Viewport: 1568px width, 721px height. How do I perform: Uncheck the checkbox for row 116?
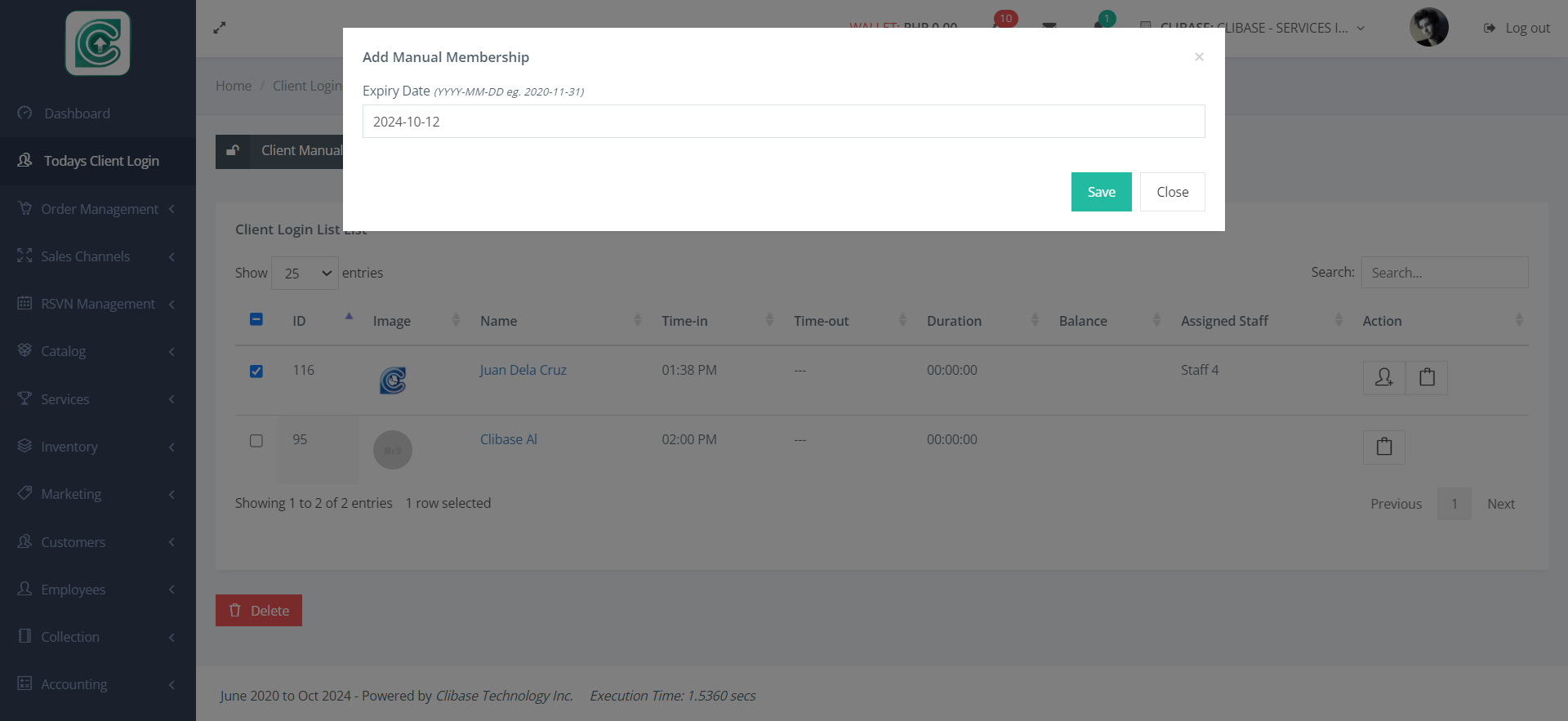[x=256, y=372]
